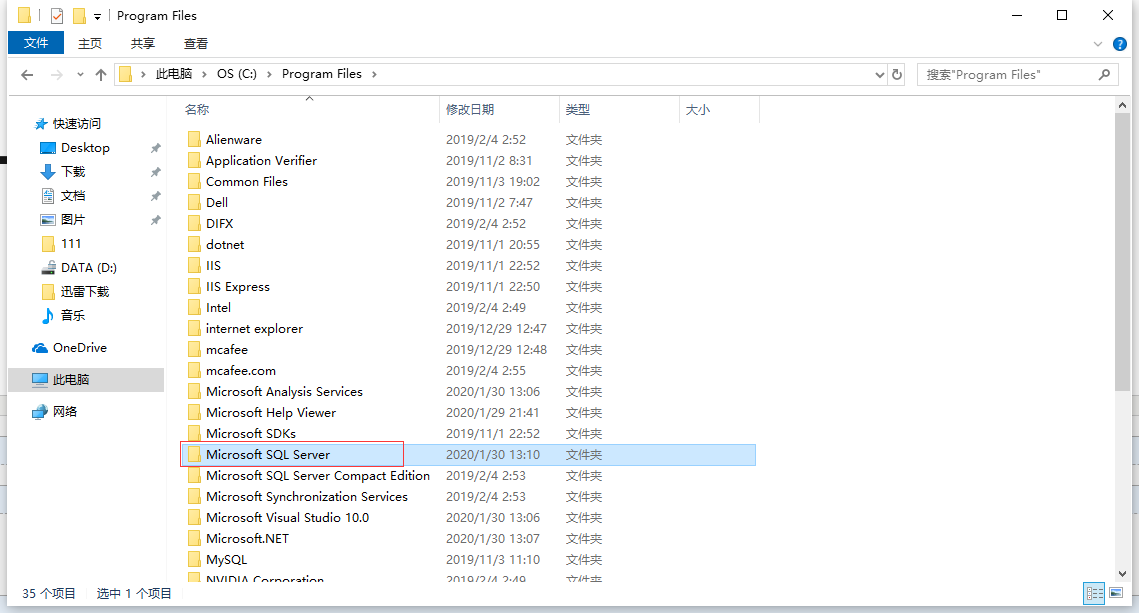Open 下载 in the navigation pane
This screenshot has width=1139, height=613.
point(73,171)
